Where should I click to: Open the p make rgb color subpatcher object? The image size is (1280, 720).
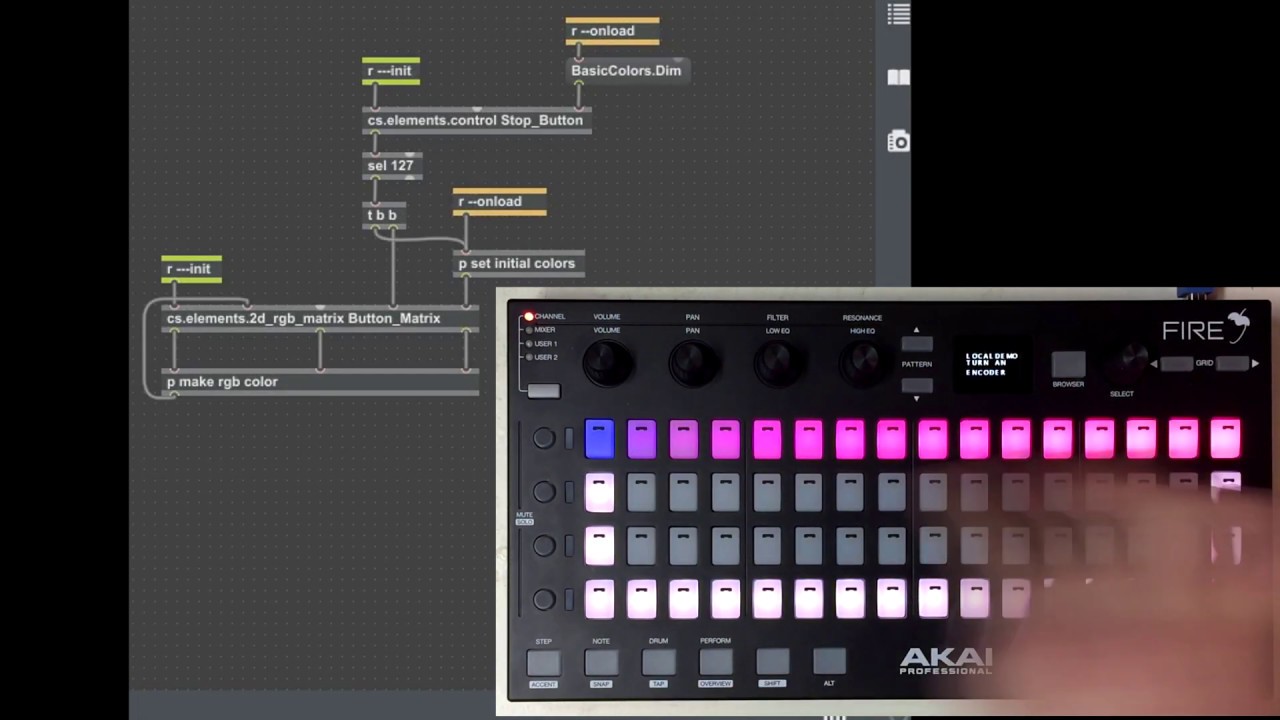tap(320, 382)
